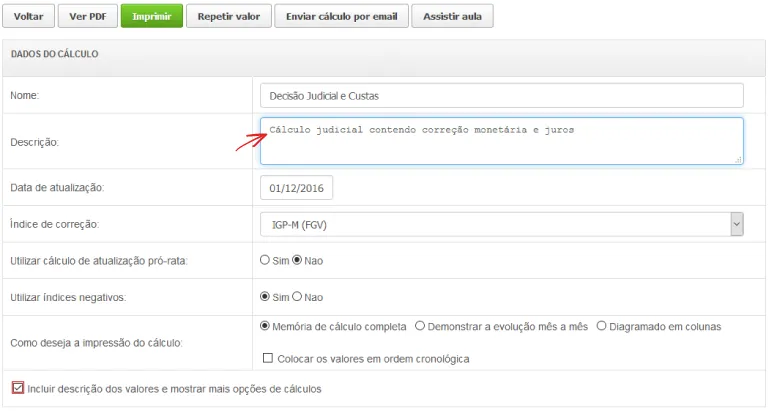Open the Ver PDF option
The image size is (771, 411).
click(87, 17)
